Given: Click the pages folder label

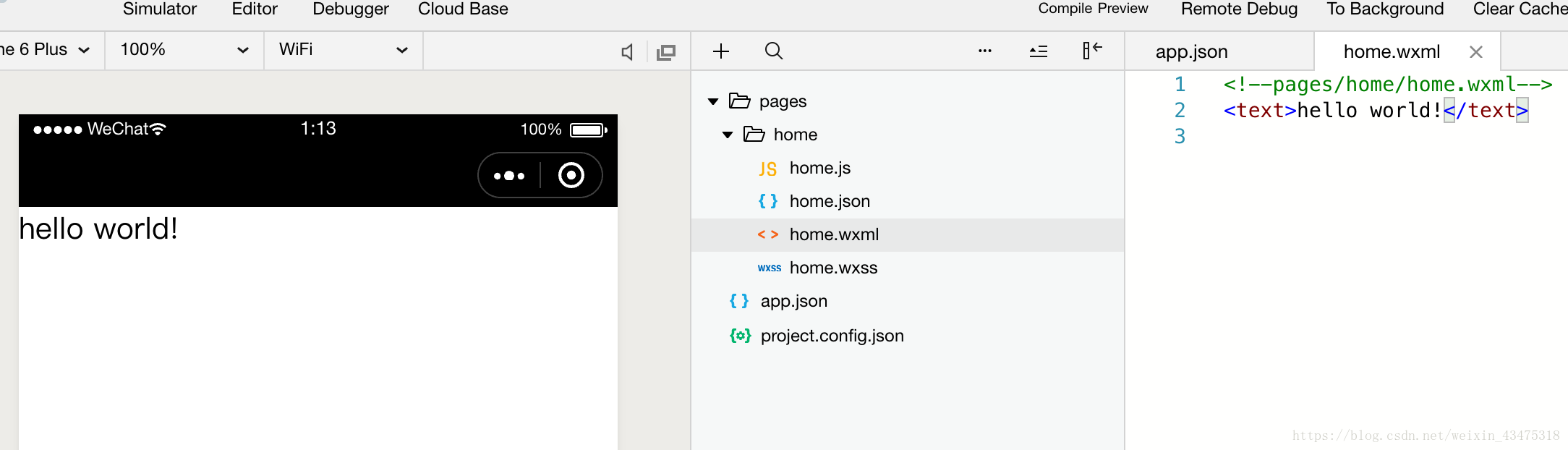Looking at the screenshot, I should coord(783,101).
